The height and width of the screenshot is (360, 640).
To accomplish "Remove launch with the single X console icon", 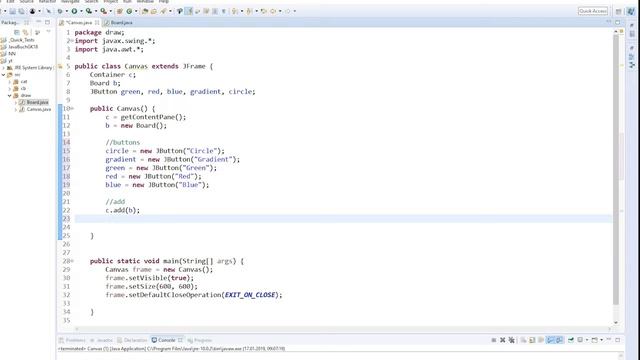I will [502, 340].
